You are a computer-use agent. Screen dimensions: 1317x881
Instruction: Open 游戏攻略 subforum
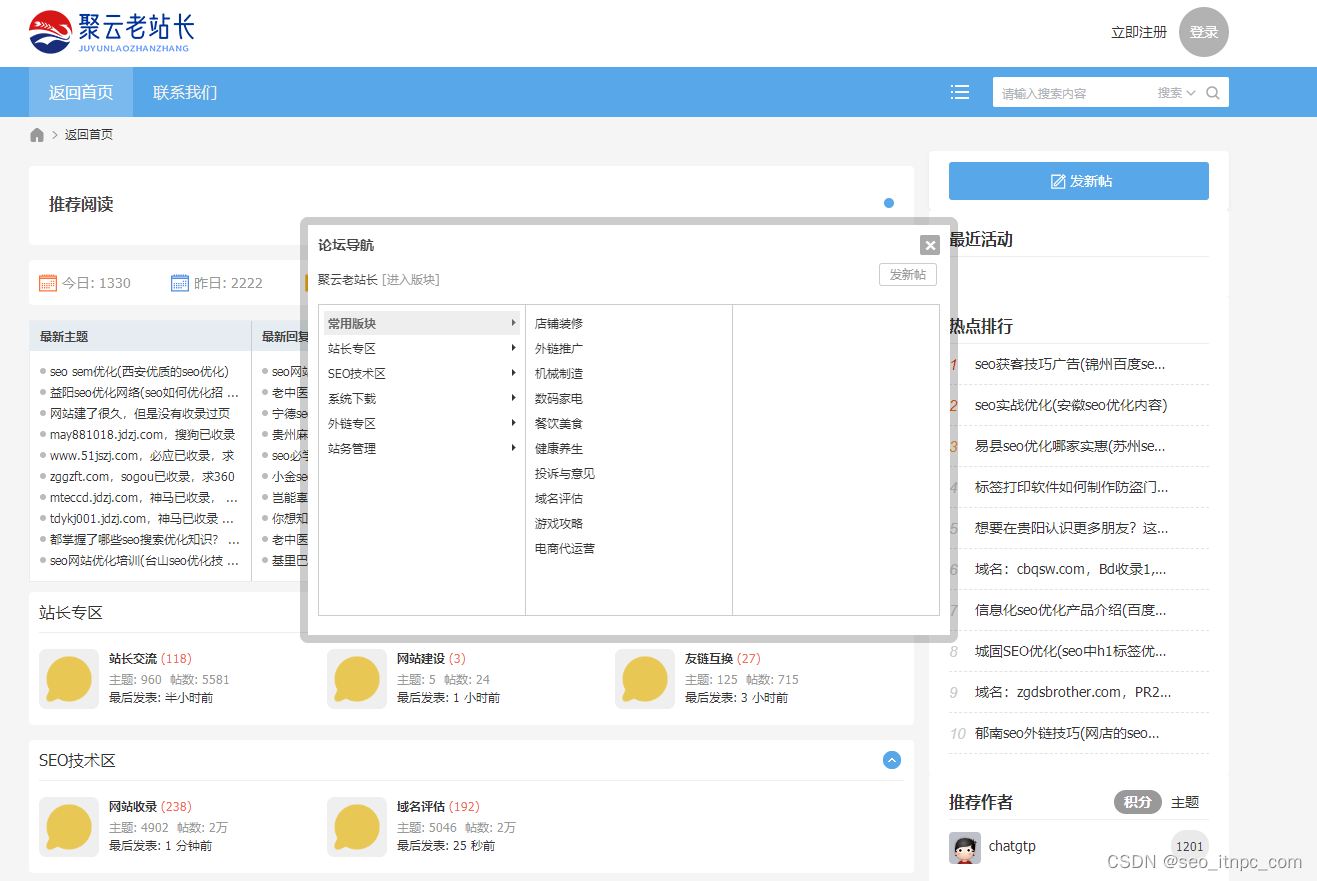[x=559, y=523]
